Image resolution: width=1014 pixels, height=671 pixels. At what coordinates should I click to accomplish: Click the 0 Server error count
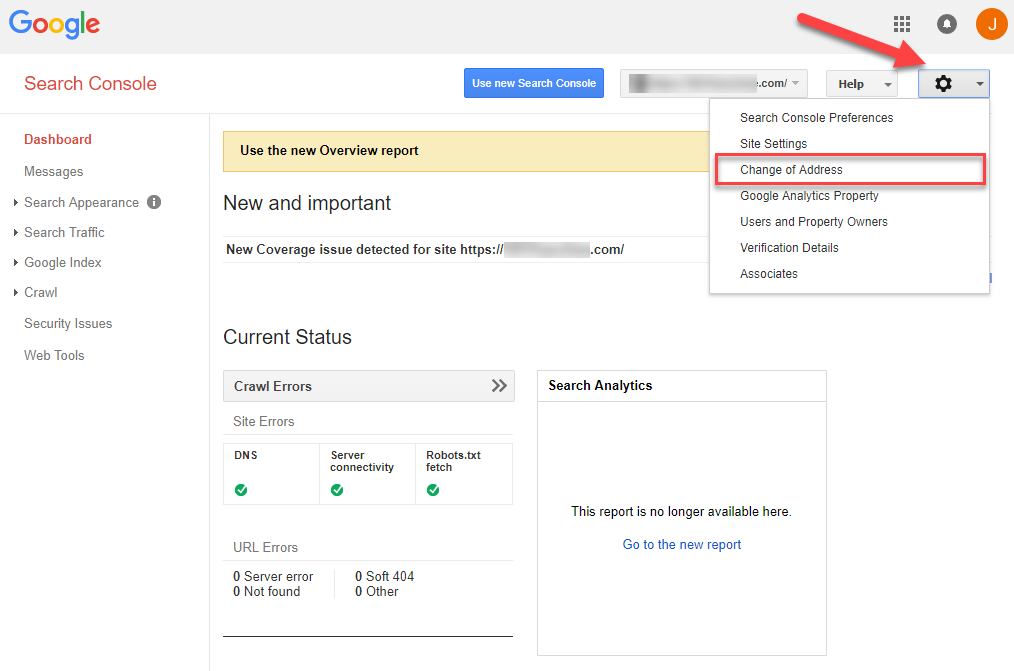[x=273, y=576]
